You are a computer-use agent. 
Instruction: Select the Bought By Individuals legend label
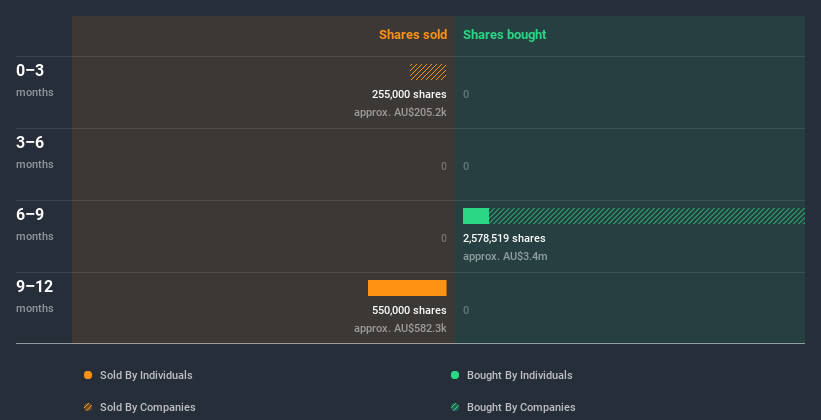pos(519,375)
